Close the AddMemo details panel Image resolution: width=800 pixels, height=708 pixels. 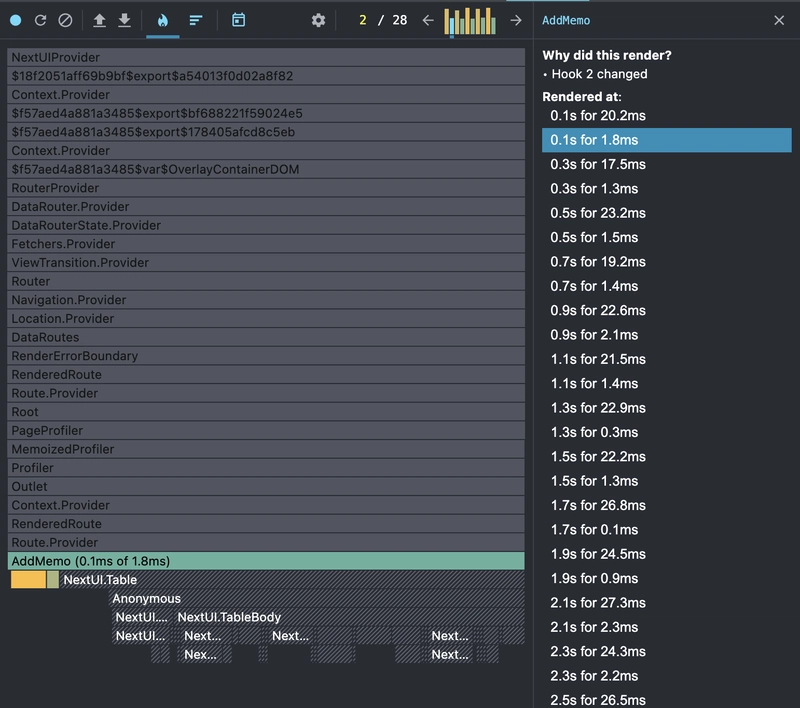779,20
